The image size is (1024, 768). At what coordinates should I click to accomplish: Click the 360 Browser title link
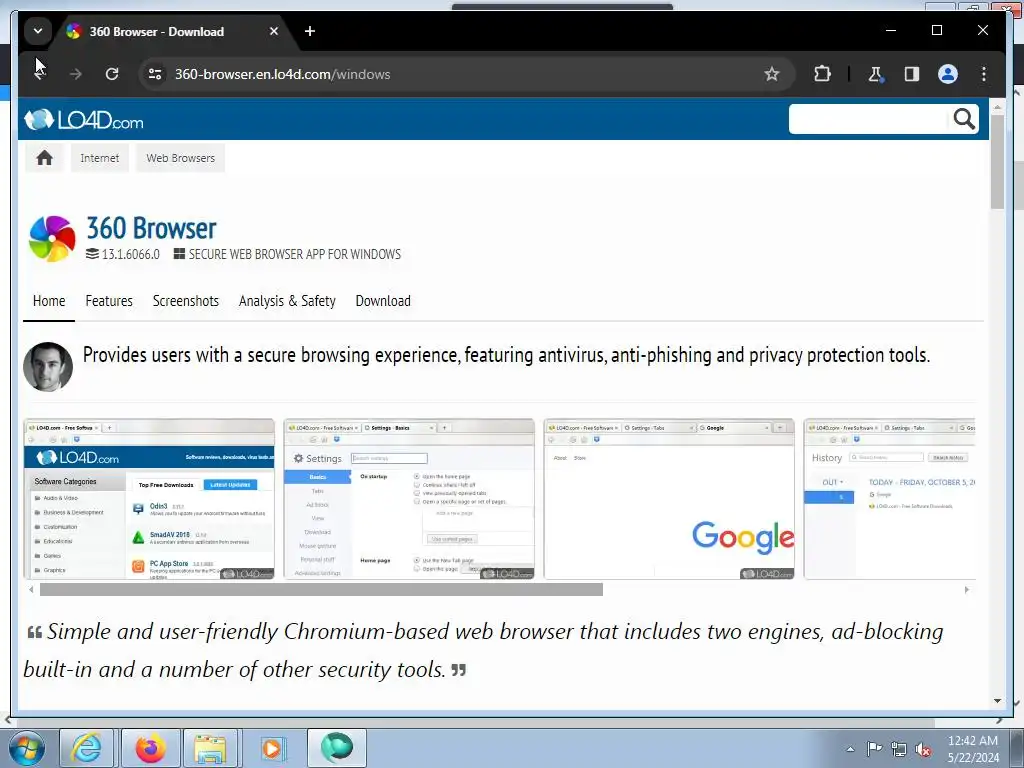[151, 229]
